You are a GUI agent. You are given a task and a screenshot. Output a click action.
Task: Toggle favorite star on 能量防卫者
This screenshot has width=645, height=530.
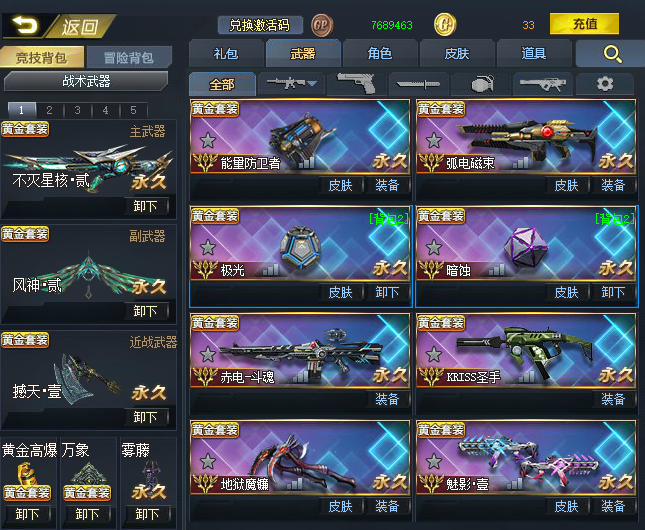[x=208, y=141]
